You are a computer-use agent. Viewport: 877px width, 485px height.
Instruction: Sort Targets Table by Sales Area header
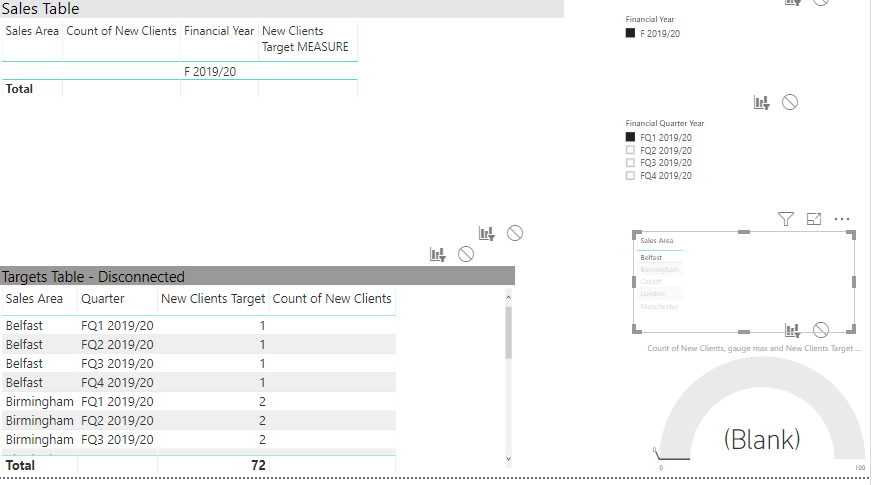(x=34, y=299)
